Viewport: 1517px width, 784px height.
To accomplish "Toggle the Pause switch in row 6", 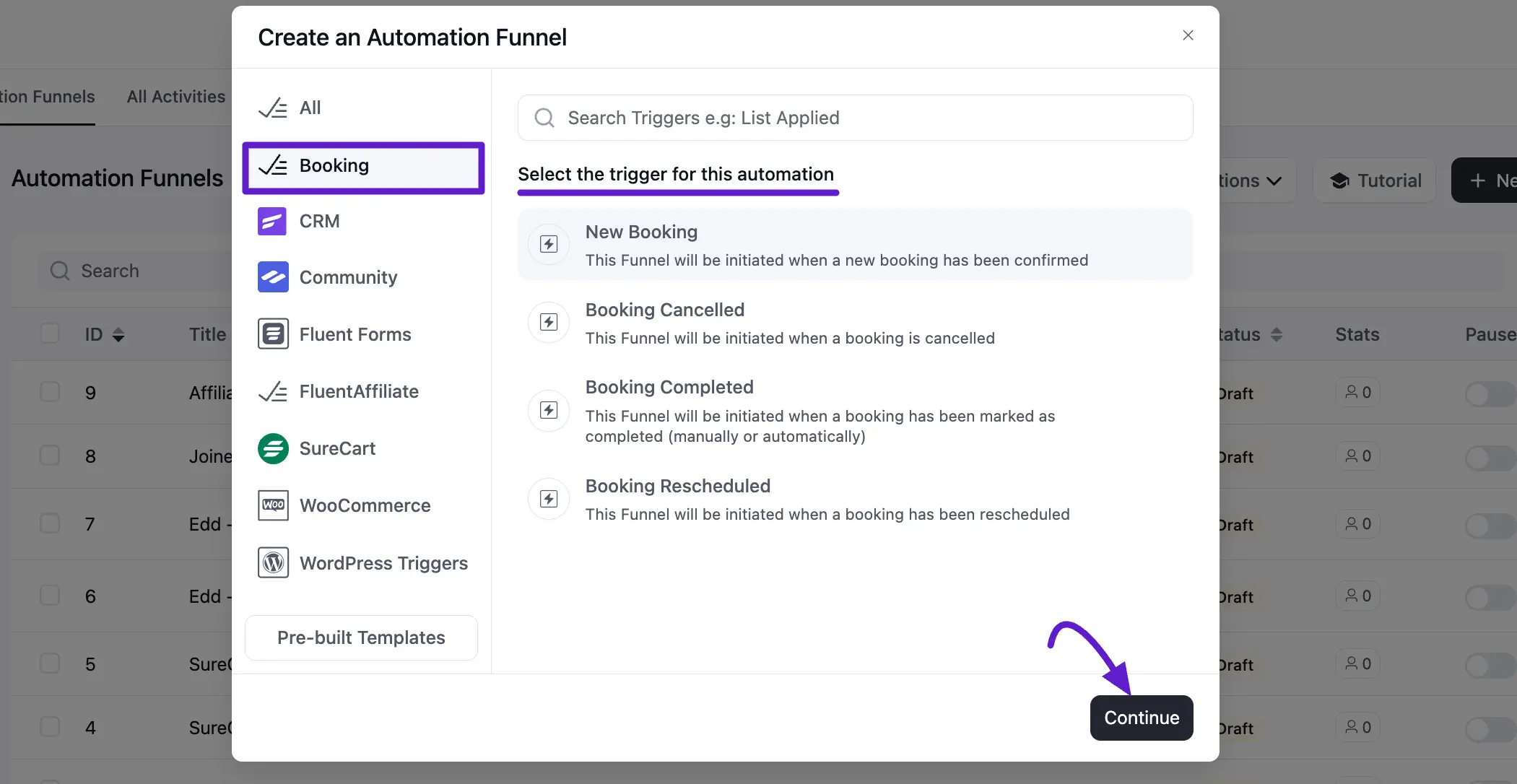I will pyautogui.click(x=1490, y=598).
